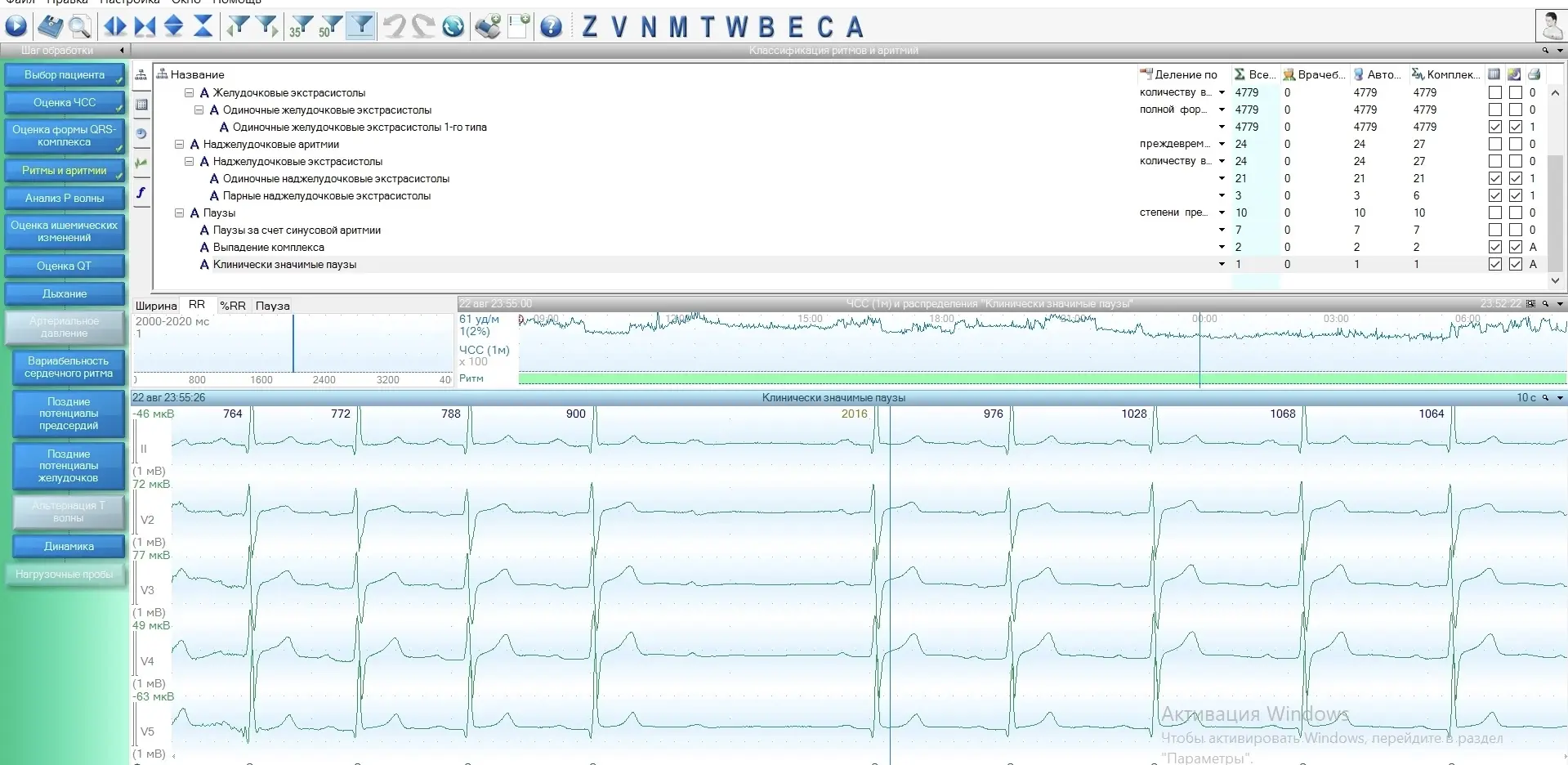
Task: Click the filter icon with left arrow
Action: tap(238, 27)
